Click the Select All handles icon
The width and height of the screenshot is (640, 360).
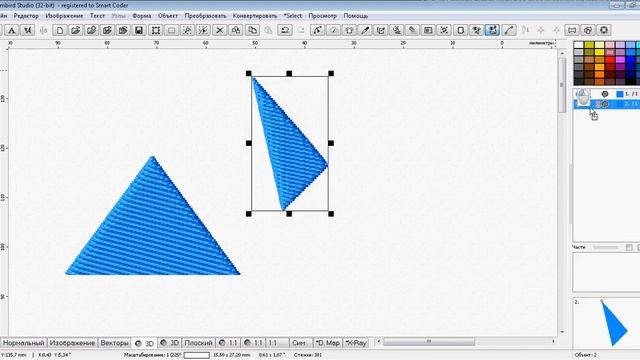156,30
